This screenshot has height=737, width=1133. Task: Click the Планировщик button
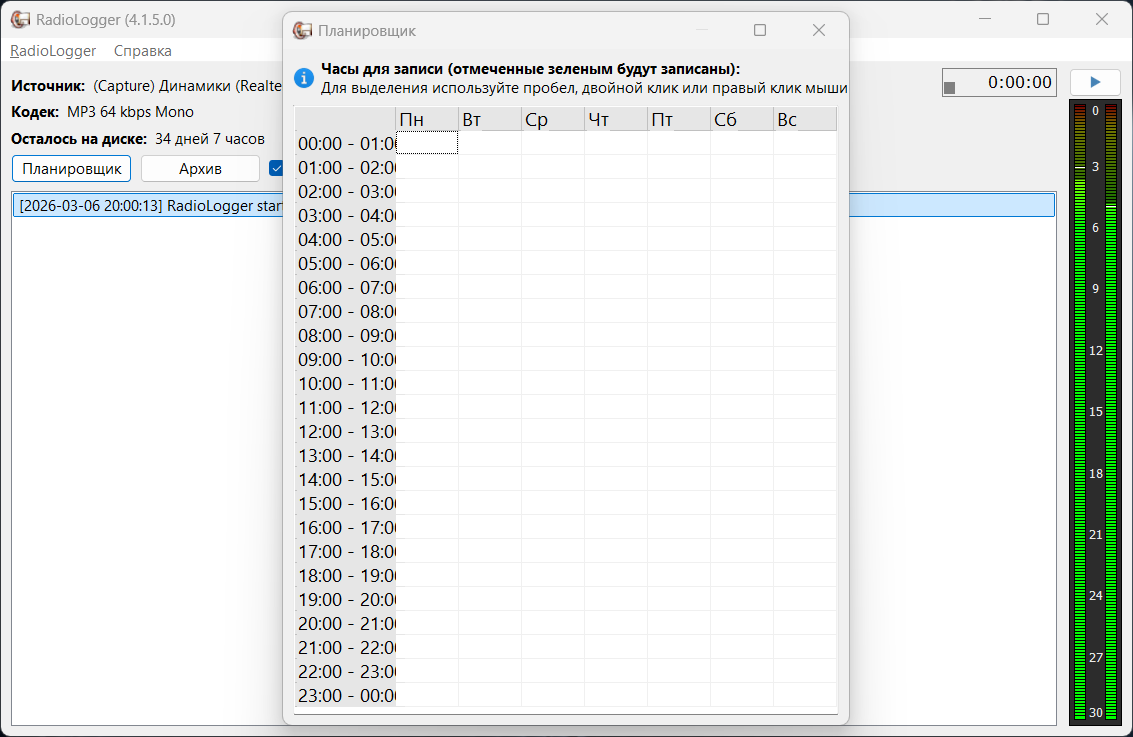(72, 168)
